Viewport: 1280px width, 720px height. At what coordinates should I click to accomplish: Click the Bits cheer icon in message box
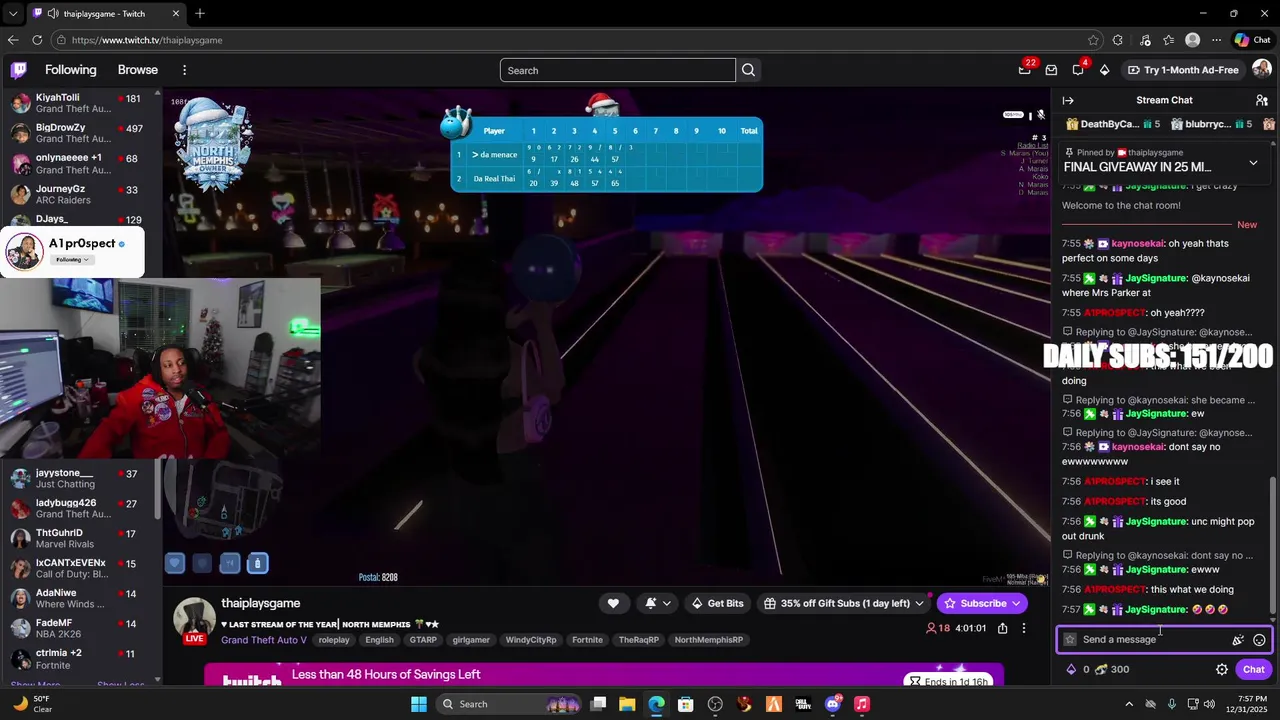coord(1238,640)
